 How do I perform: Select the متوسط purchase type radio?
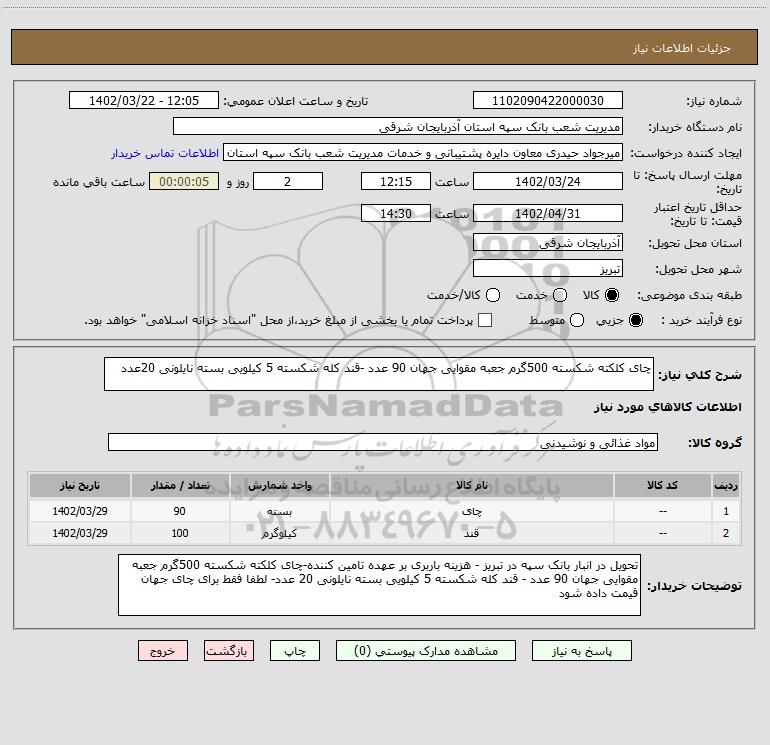tap(577, 320)
